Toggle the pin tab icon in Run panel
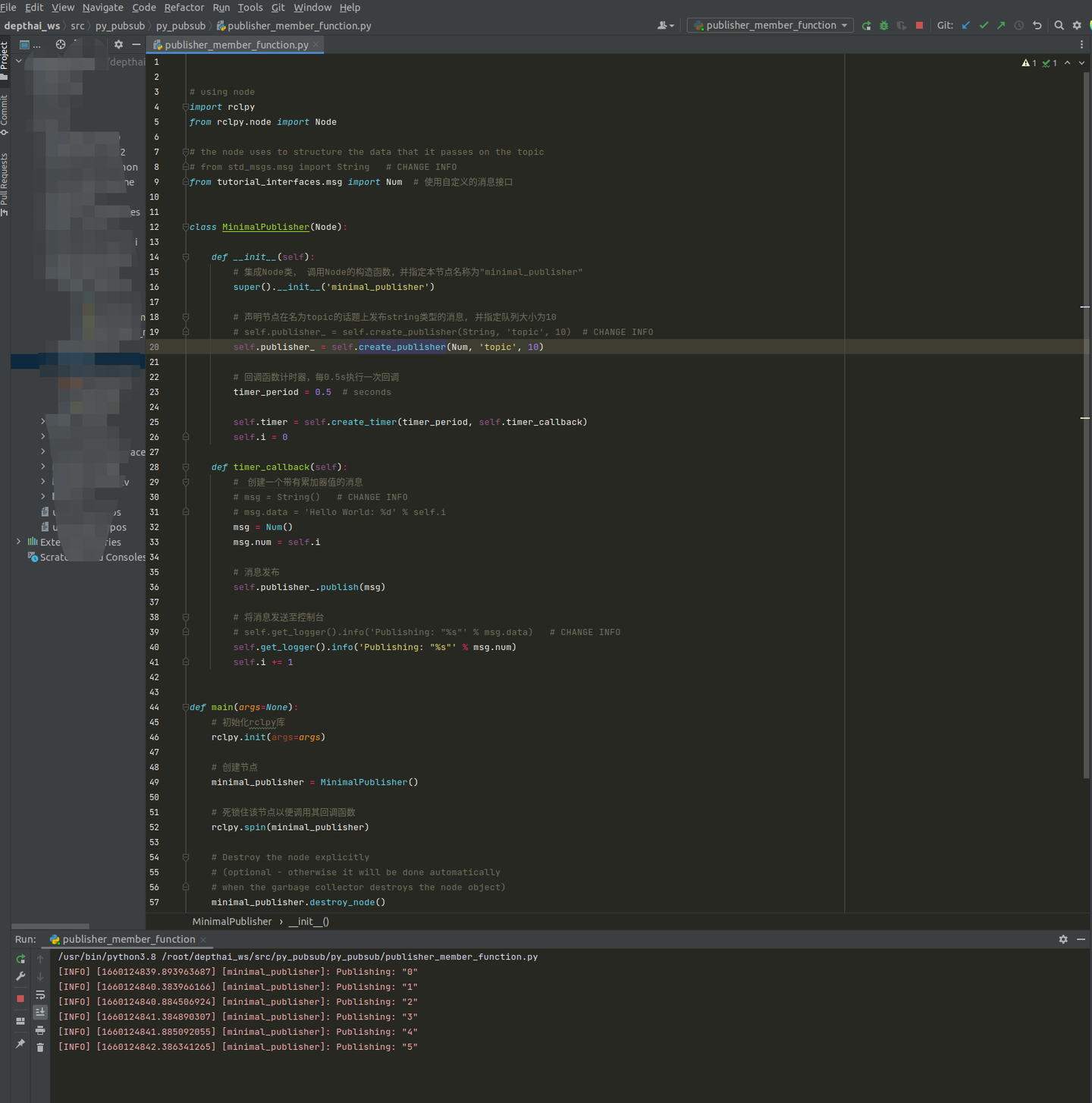 (20, 1044)
